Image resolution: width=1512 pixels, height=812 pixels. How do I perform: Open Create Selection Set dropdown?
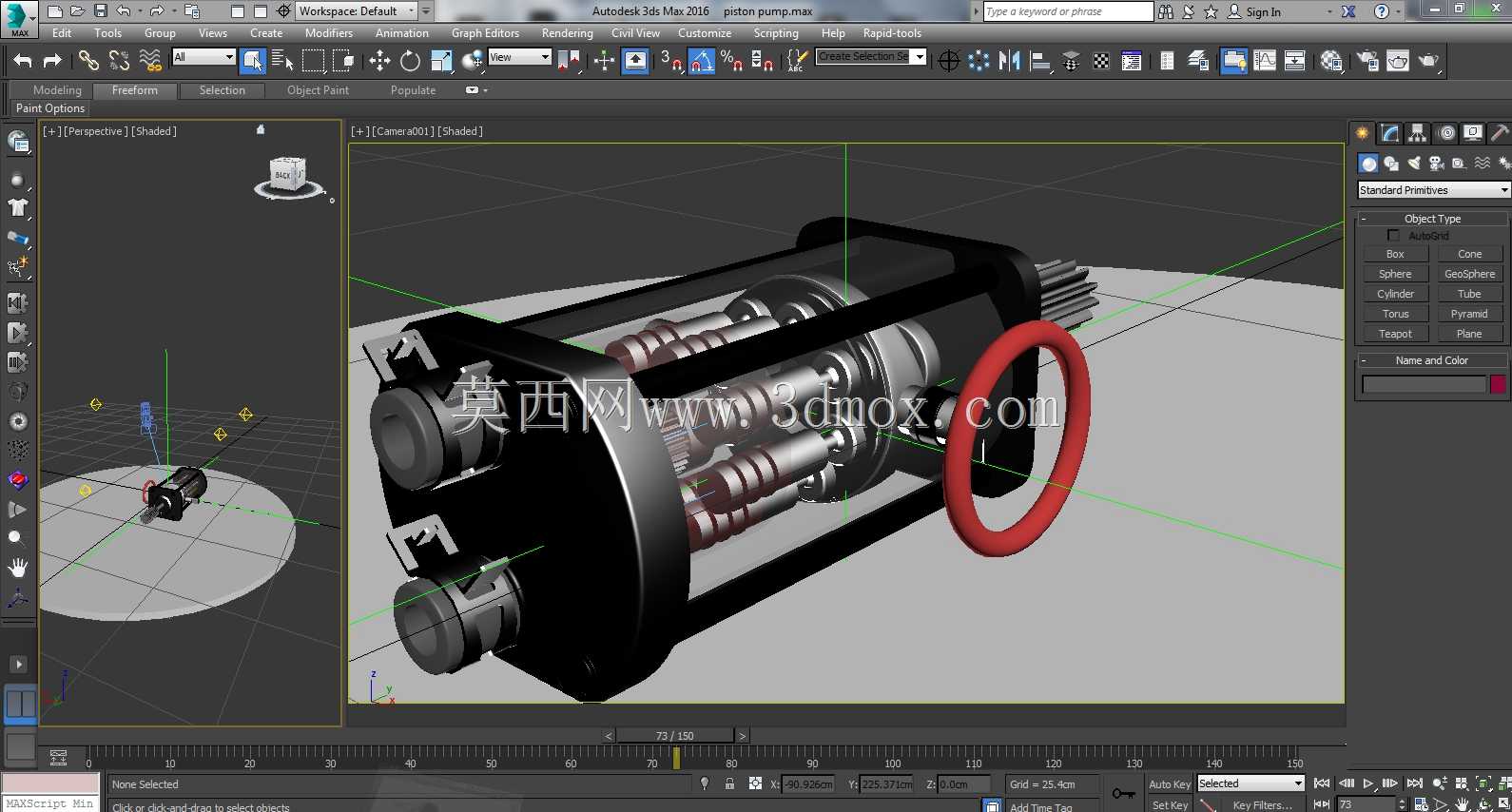point(871,57)
